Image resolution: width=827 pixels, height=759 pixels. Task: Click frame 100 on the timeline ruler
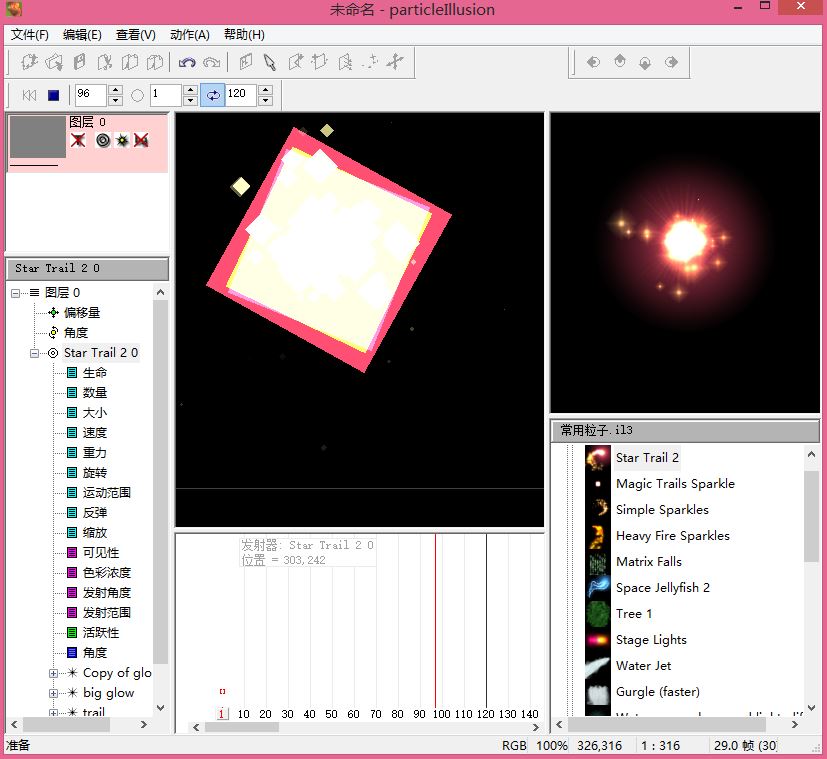tap(441, 714)
